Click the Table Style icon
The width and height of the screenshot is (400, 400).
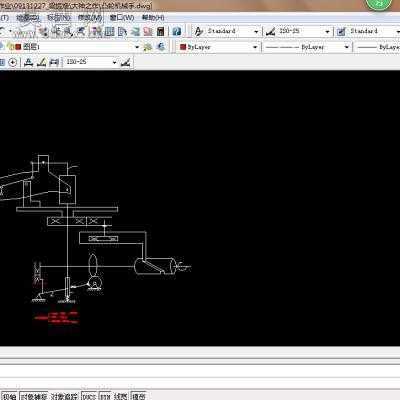341,31
